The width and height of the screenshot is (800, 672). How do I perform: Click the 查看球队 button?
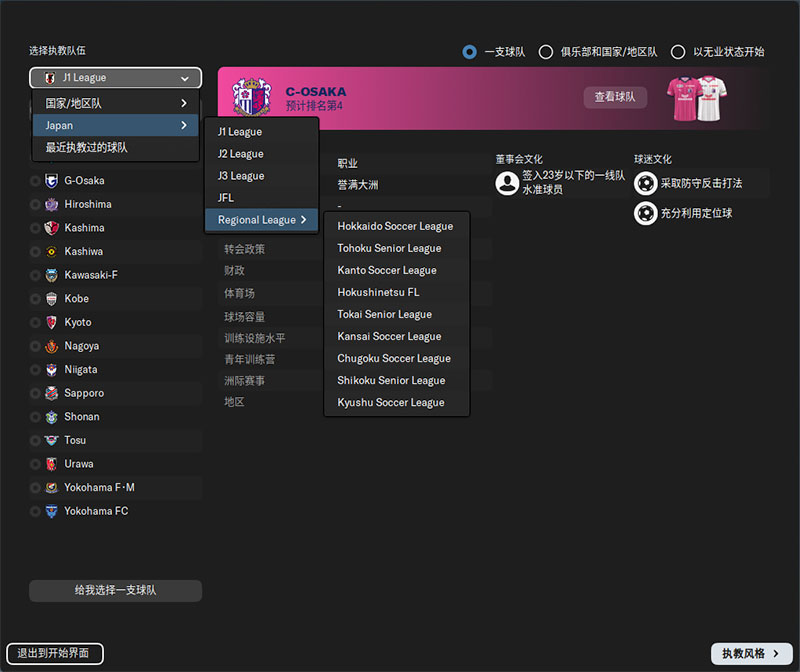point(615,97)
